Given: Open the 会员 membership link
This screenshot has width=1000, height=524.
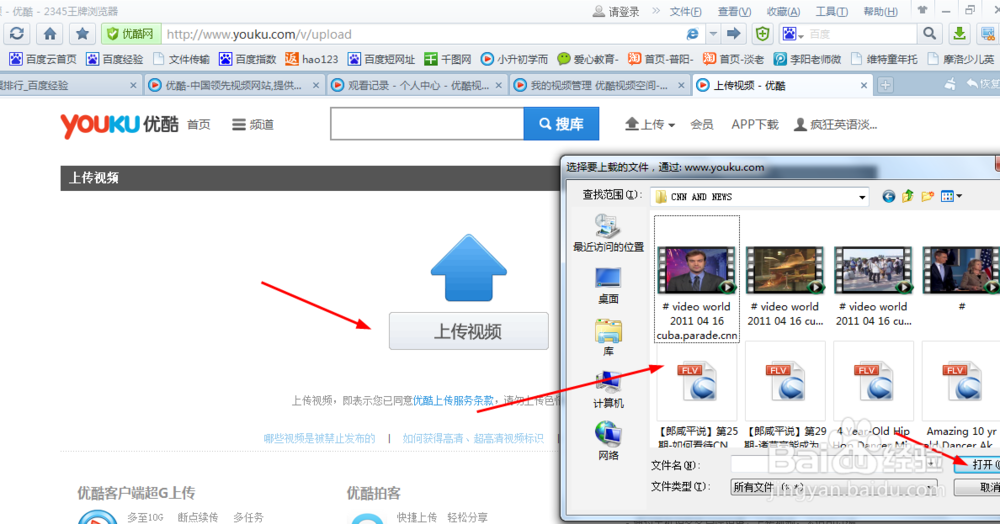Looking at the screenshot, I should (x=702, y=124).
